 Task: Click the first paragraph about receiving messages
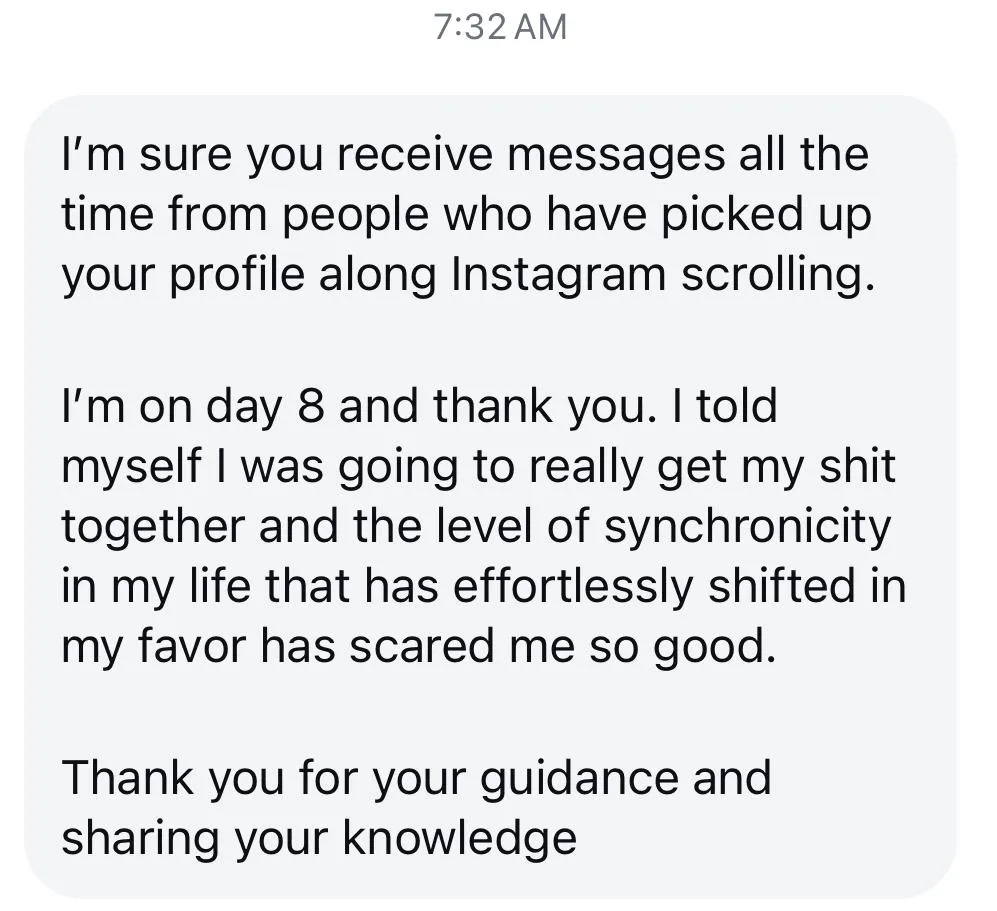(465, 216)
